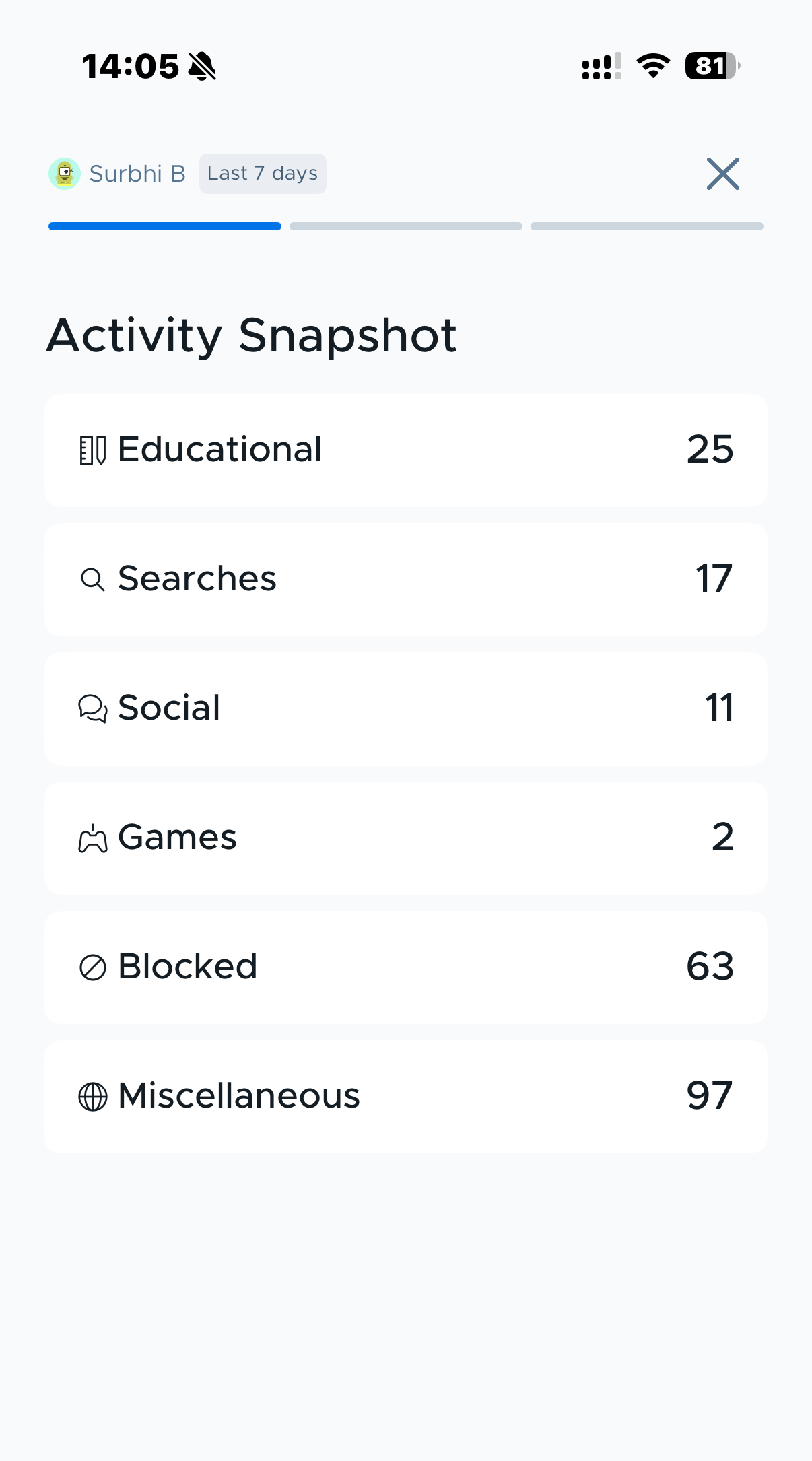812x1461 pixels.
Task: Jump to the second story progress segment
Action: pos(406,226)
